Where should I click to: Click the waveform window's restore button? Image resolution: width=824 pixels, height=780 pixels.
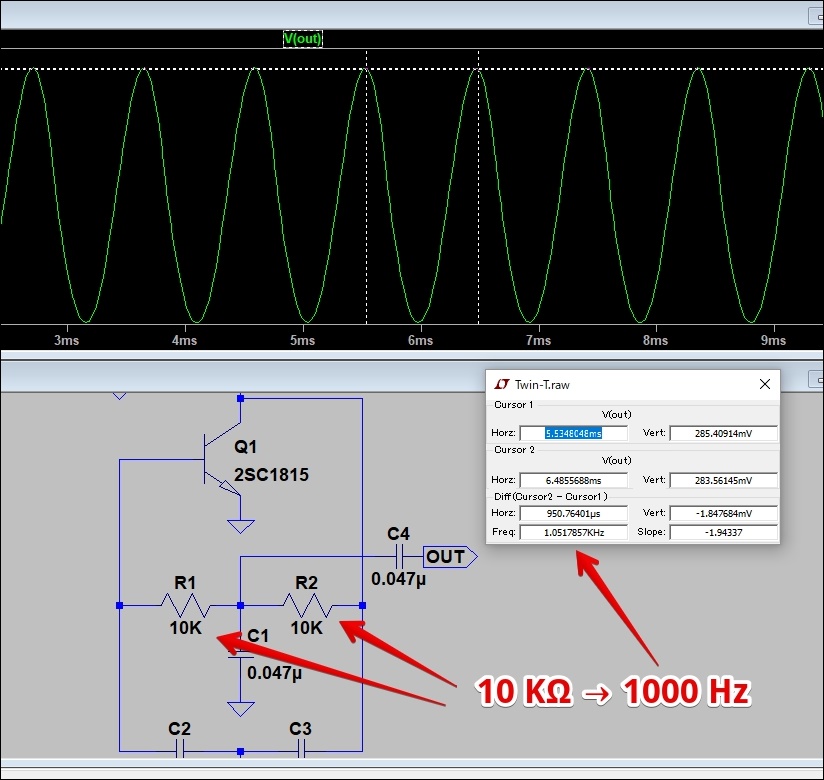[x=816, y=17]
